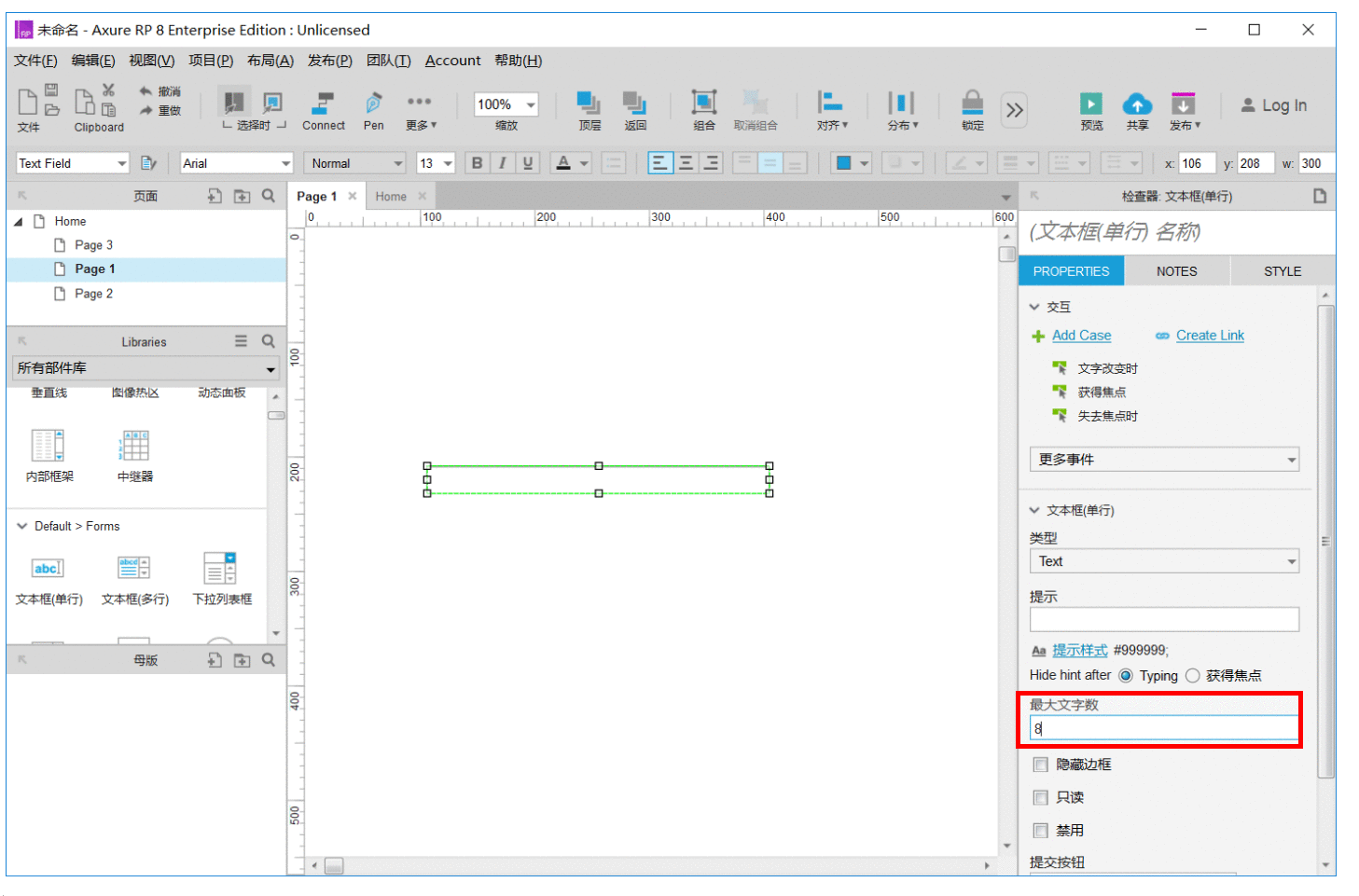Open the 更多事件 dropdown
This screenshot has width=1359, height=896.
click(x=1164, y=460)
